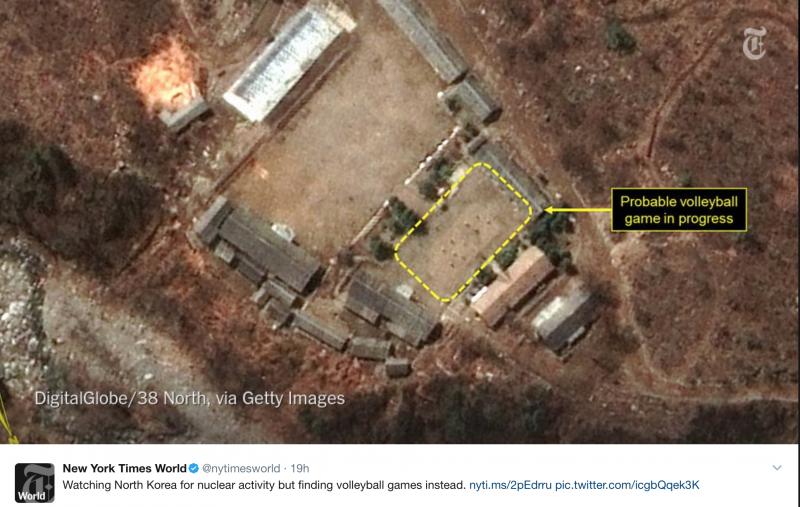Click the tan-roofed building near court

tap(512, 286)
